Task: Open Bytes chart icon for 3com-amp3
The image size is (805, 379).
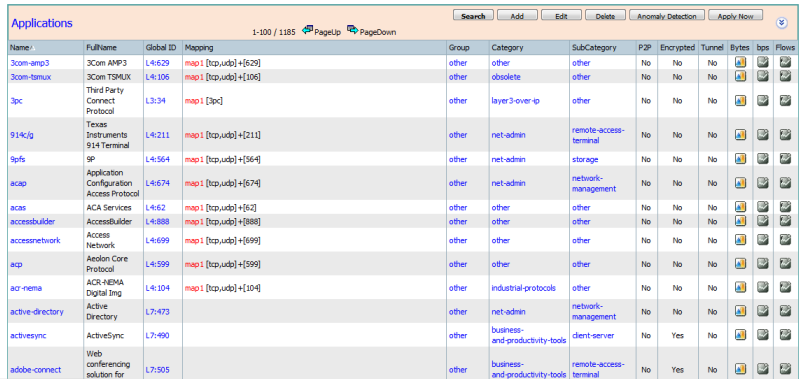Action: coord(740,63)
